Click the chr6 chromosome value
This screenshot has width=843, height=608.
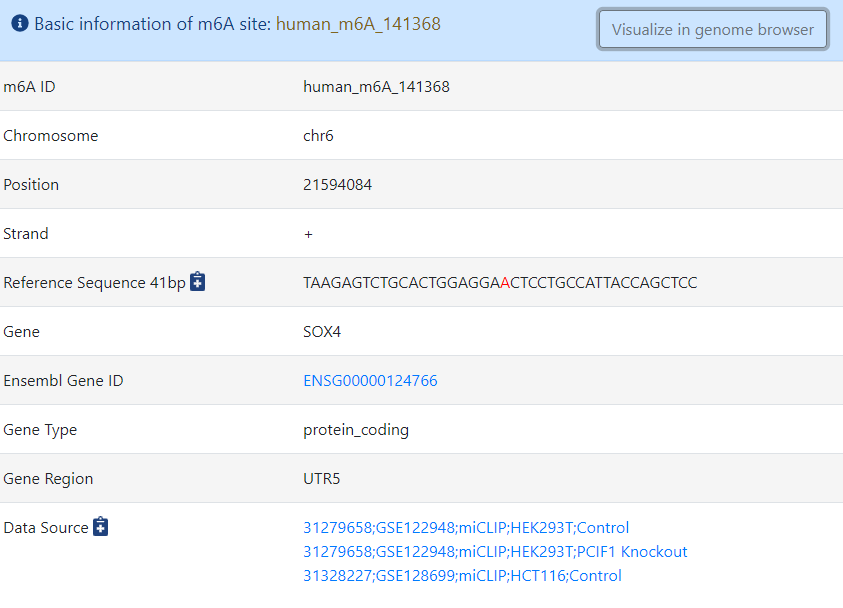click(x=318, y=136)
